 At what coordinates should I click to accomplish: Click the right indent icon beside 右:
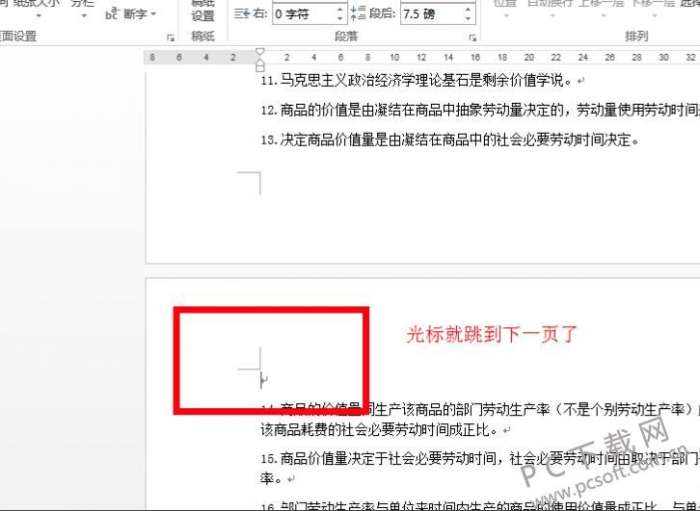(x=242, y=14)
